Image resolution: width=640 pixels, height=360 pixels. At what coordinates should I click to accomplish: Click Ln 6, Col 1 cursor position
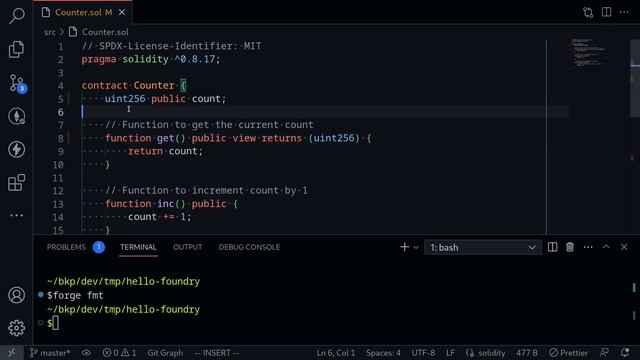[336, 353]
